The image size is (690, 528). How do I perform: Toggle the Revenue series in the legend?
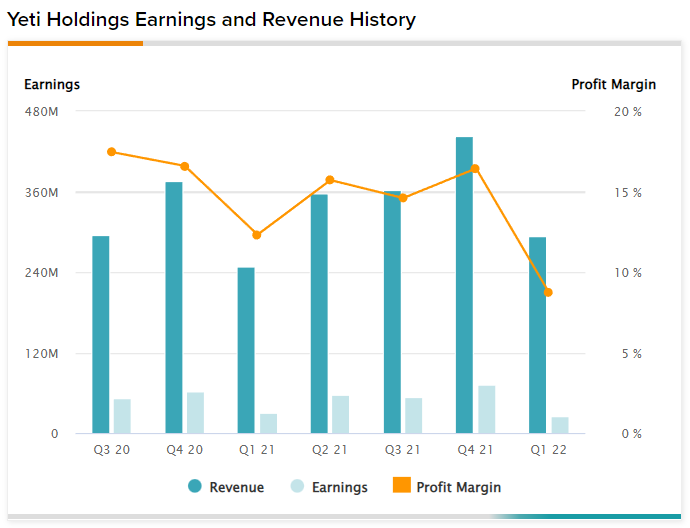coord(236,487)
